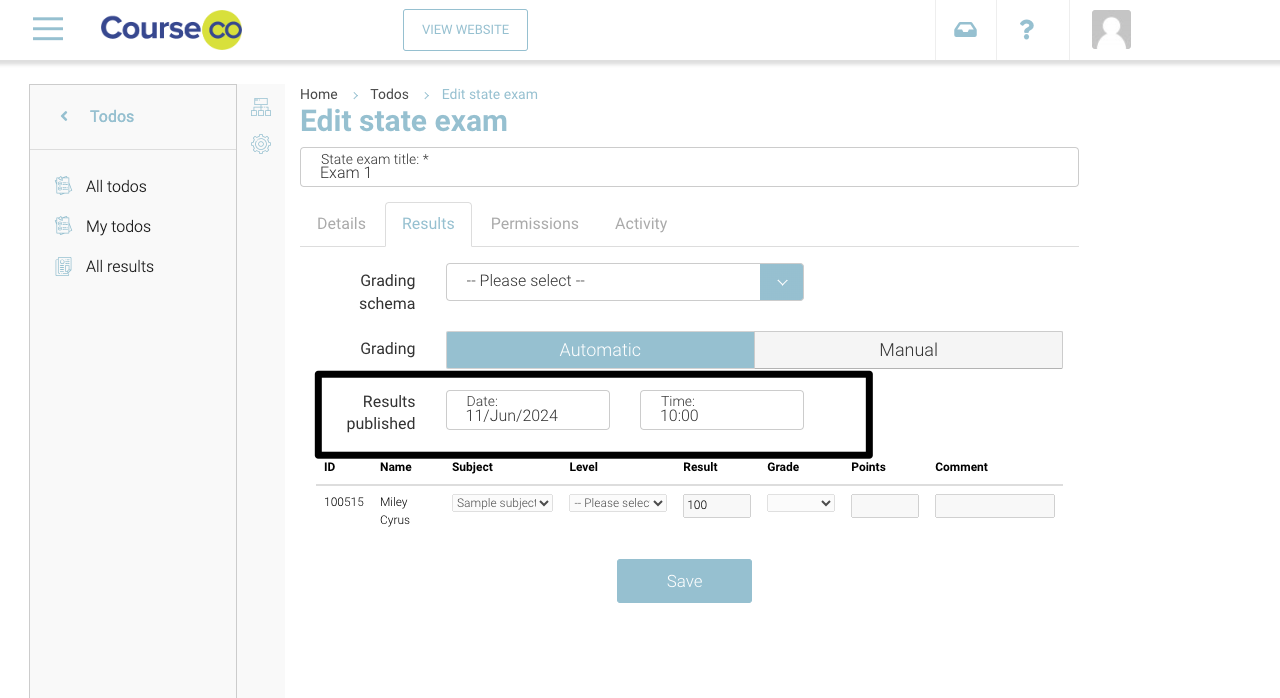Open the Grade dropdown in the results row

800,503
